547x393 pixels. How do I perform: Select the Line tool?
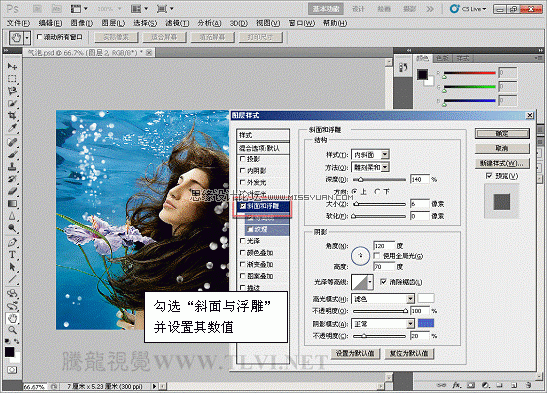(12, 279)
